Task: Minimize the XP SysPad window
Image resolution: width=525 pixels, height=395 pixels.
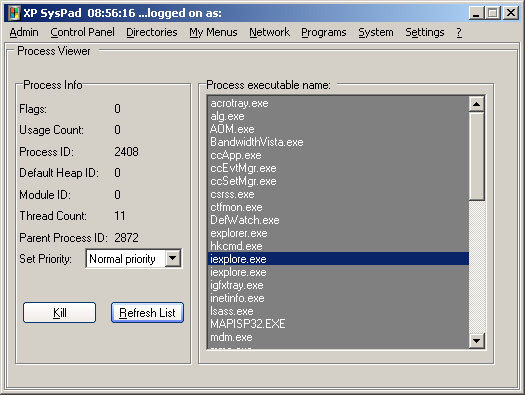Action: click(476, 13)
